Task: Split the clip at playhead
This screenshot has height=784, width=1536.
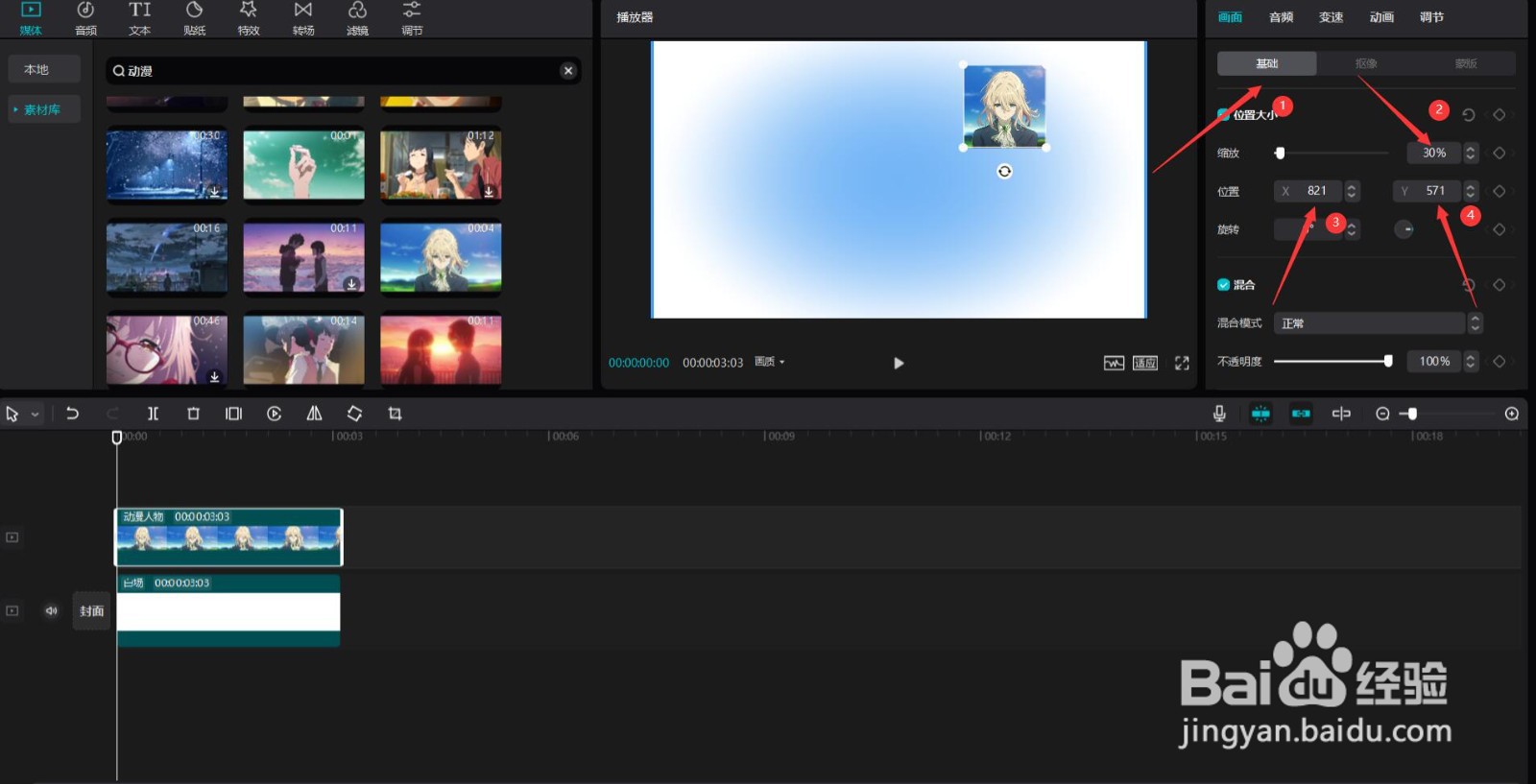Action: coord(153,414)
